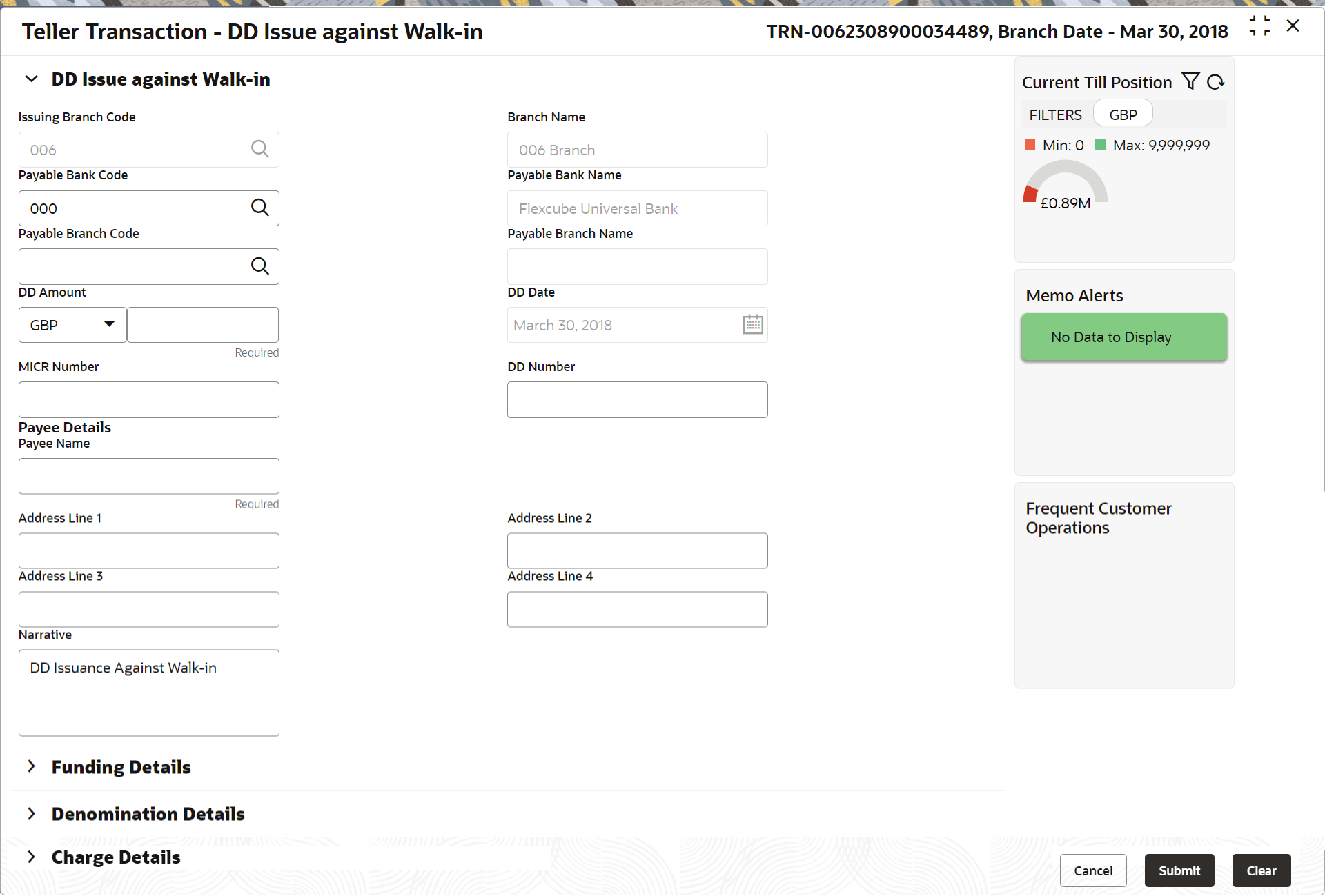This screenshot has width=1325, height=896.
Task: Open the Payable Bank Code lookup icon
Action: click(x=259, y=208)
